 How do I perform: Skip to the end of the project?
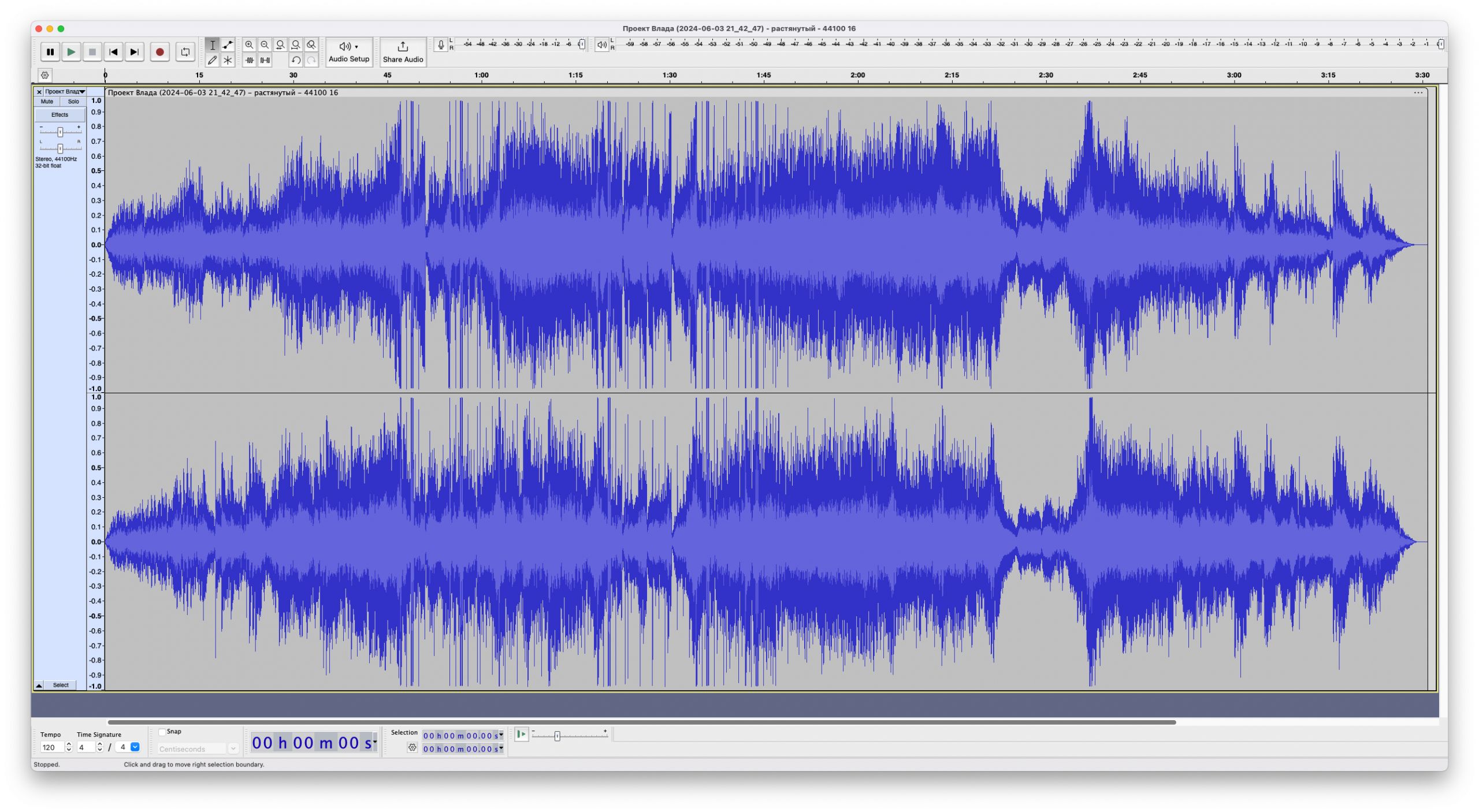point(134,52)
